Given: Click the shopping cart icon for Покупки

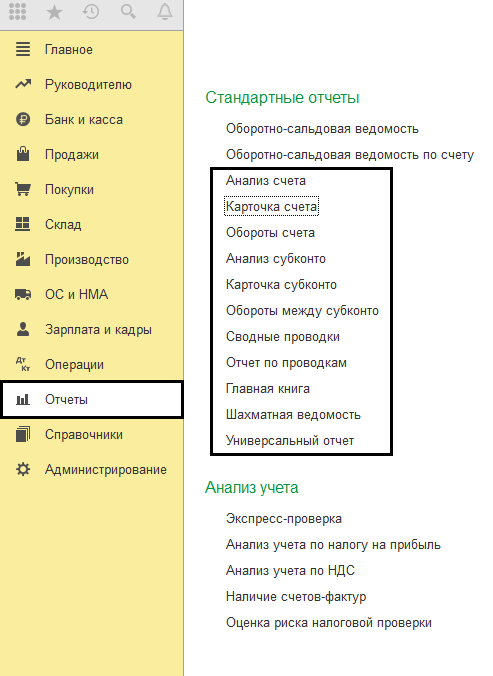Looking at the screenshot, I should tap(23, 189).
